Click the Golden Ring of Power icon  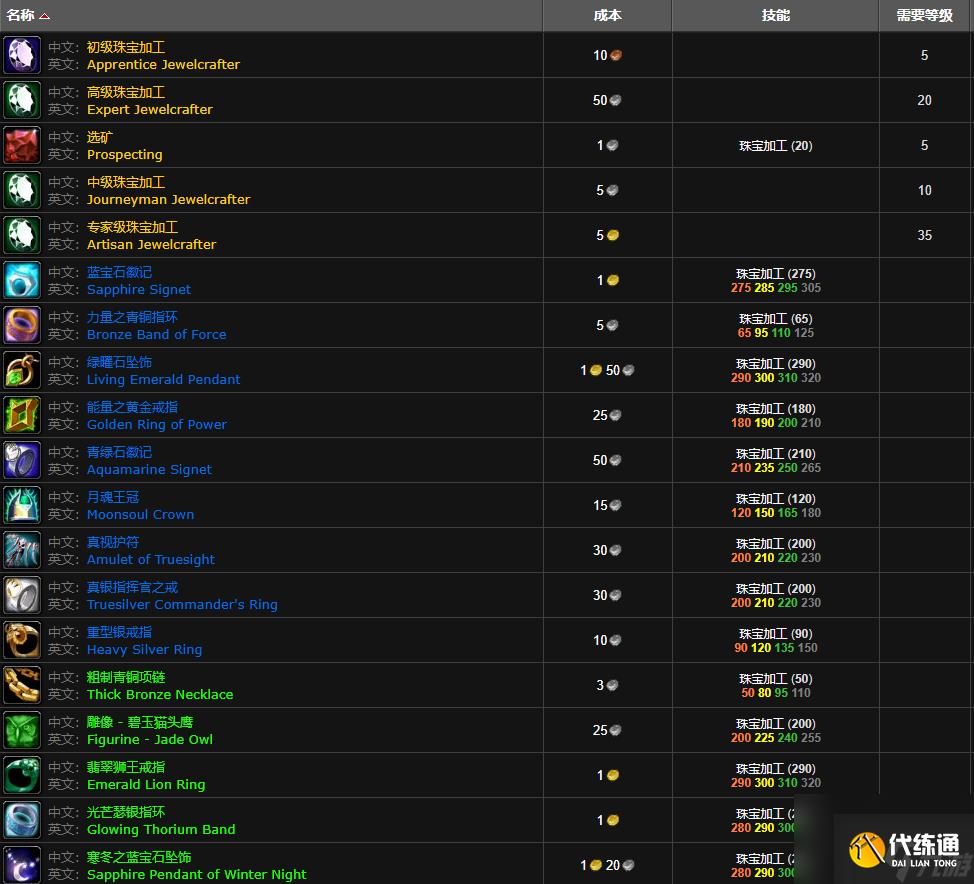[x=22, y=415]
